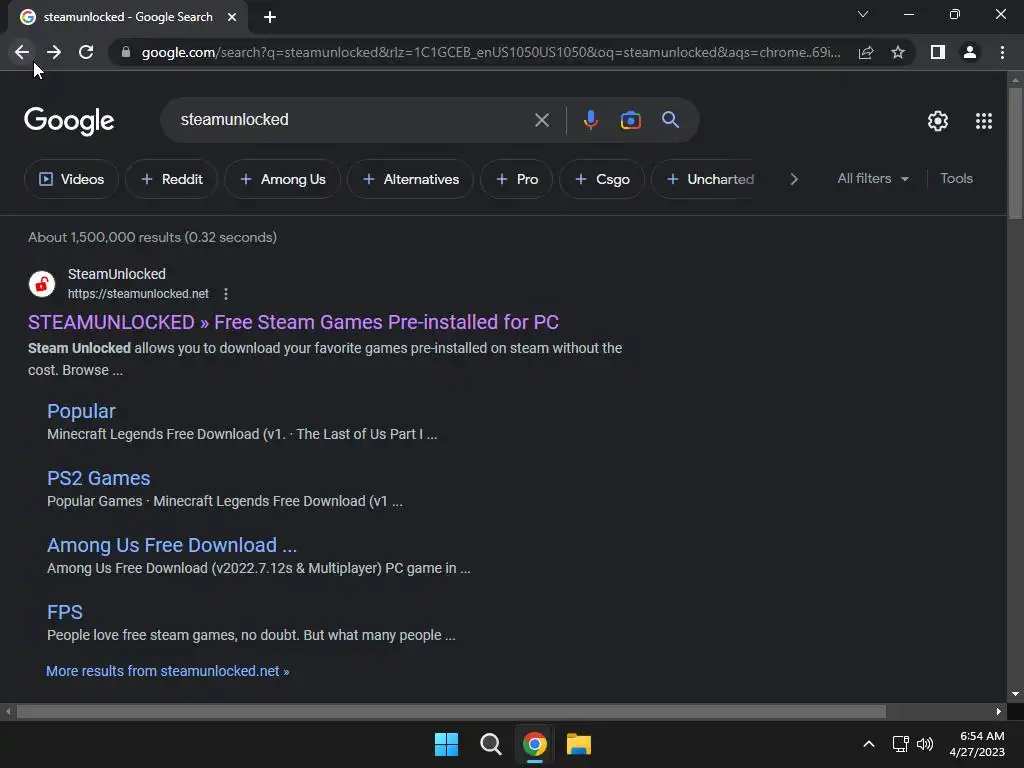Click the horizontal scrollbar thumb
The image size is (1024, 768).
(x=451, y=711)
